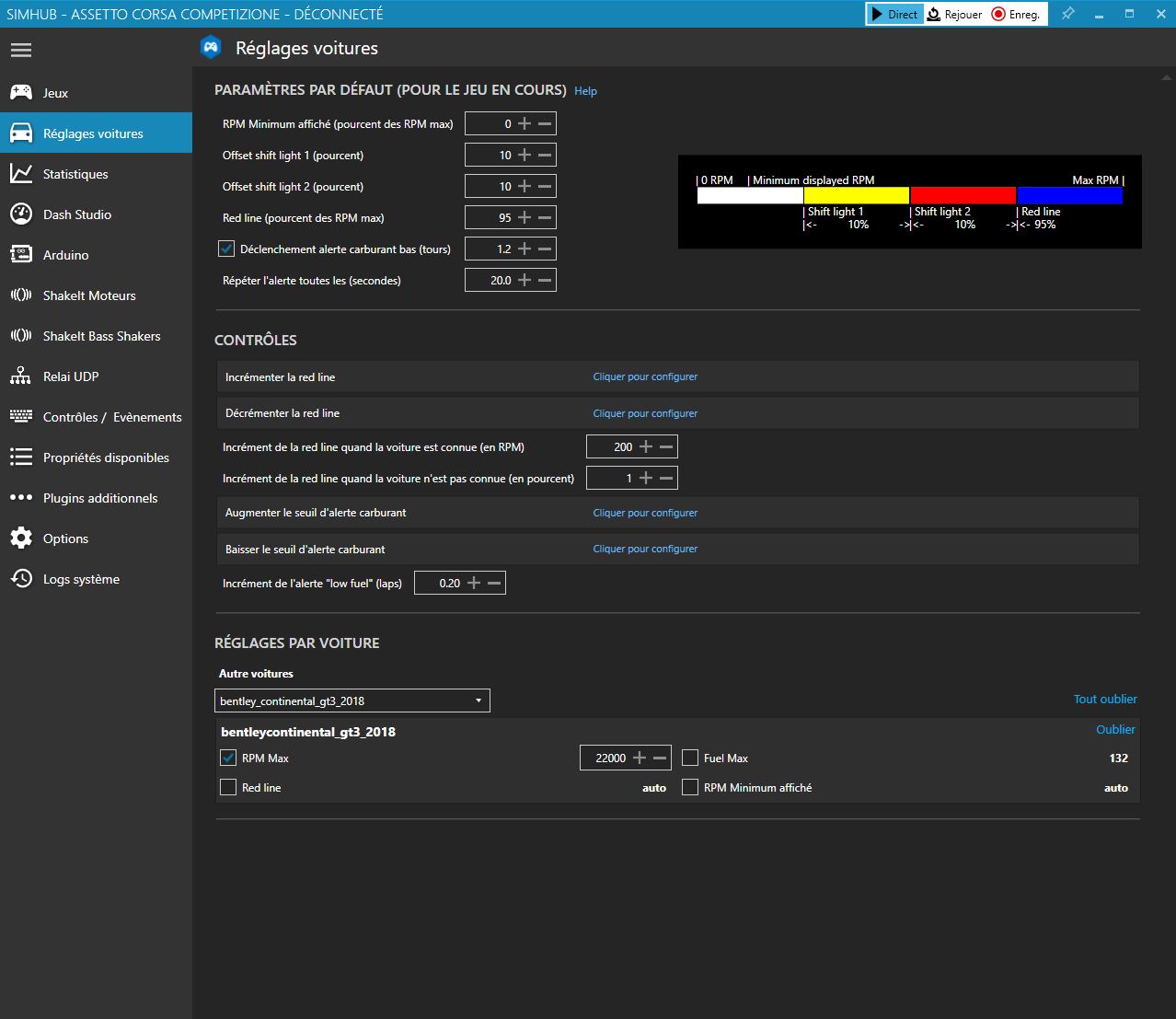Click the blue Red line bar
Image resolution: width=1176 pixels, height=1019 pixels.
coord(1070,195)
